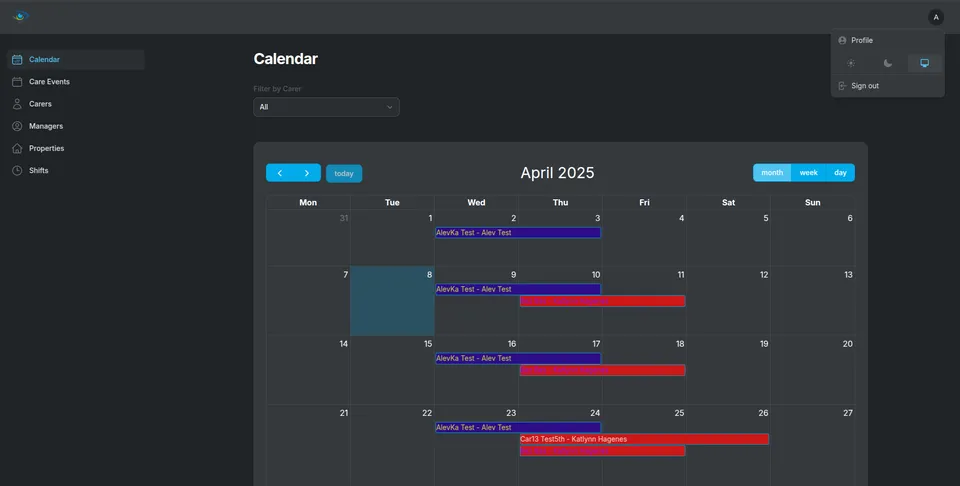Open Carers page label
This screenshot has height=486, width=960.
click(x=40, y=104)
